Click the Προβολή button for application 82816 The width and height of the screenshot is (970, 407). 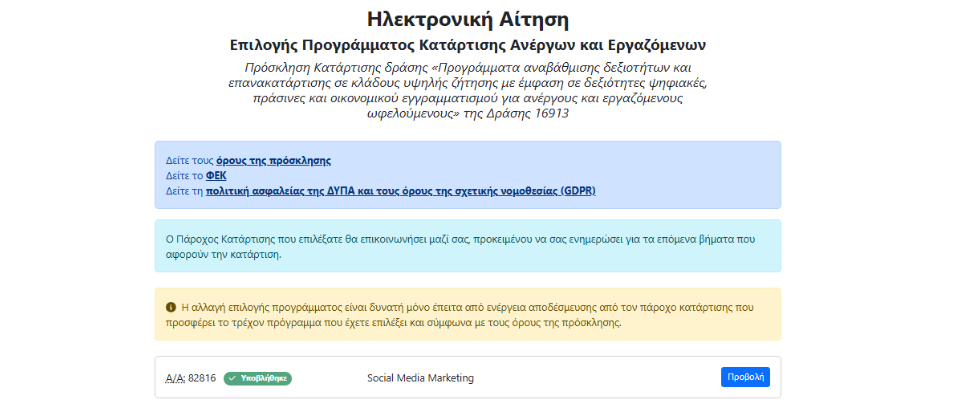click(x=745, y=377)
